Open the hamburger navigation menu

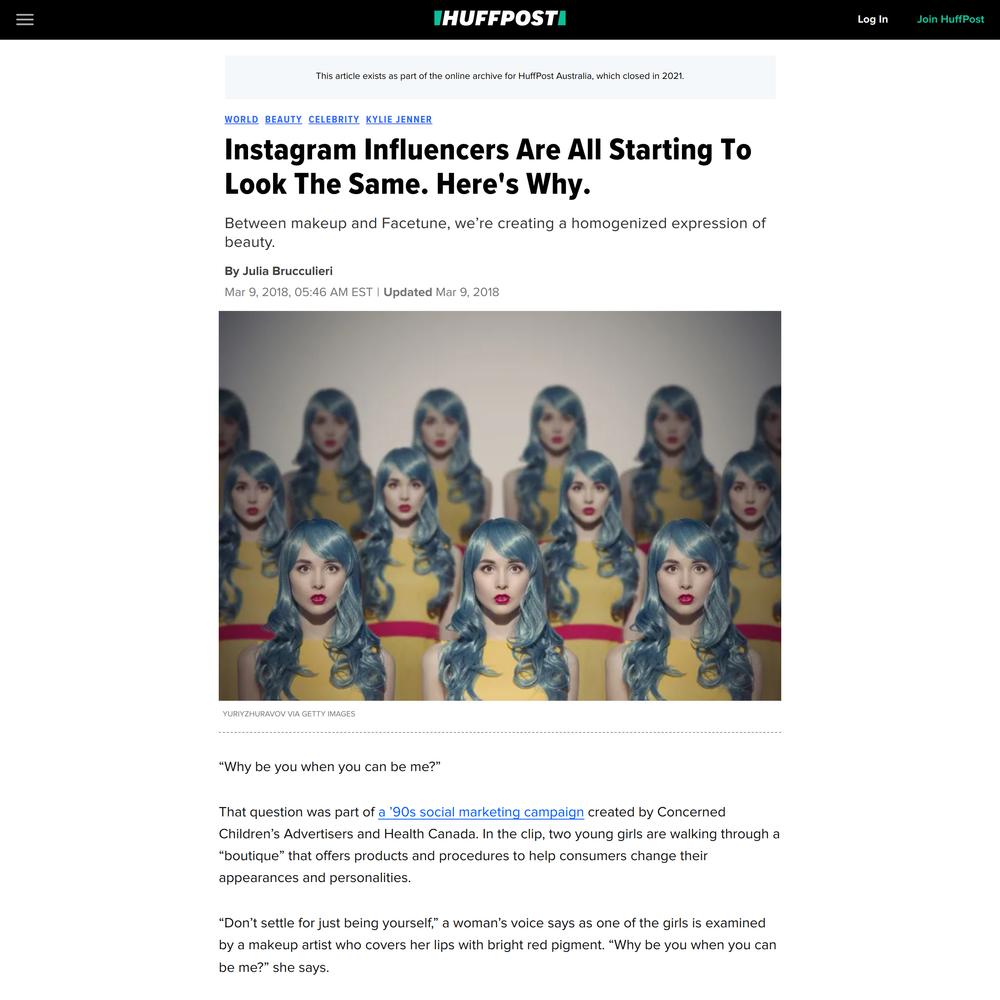click(x=25, y=19)
